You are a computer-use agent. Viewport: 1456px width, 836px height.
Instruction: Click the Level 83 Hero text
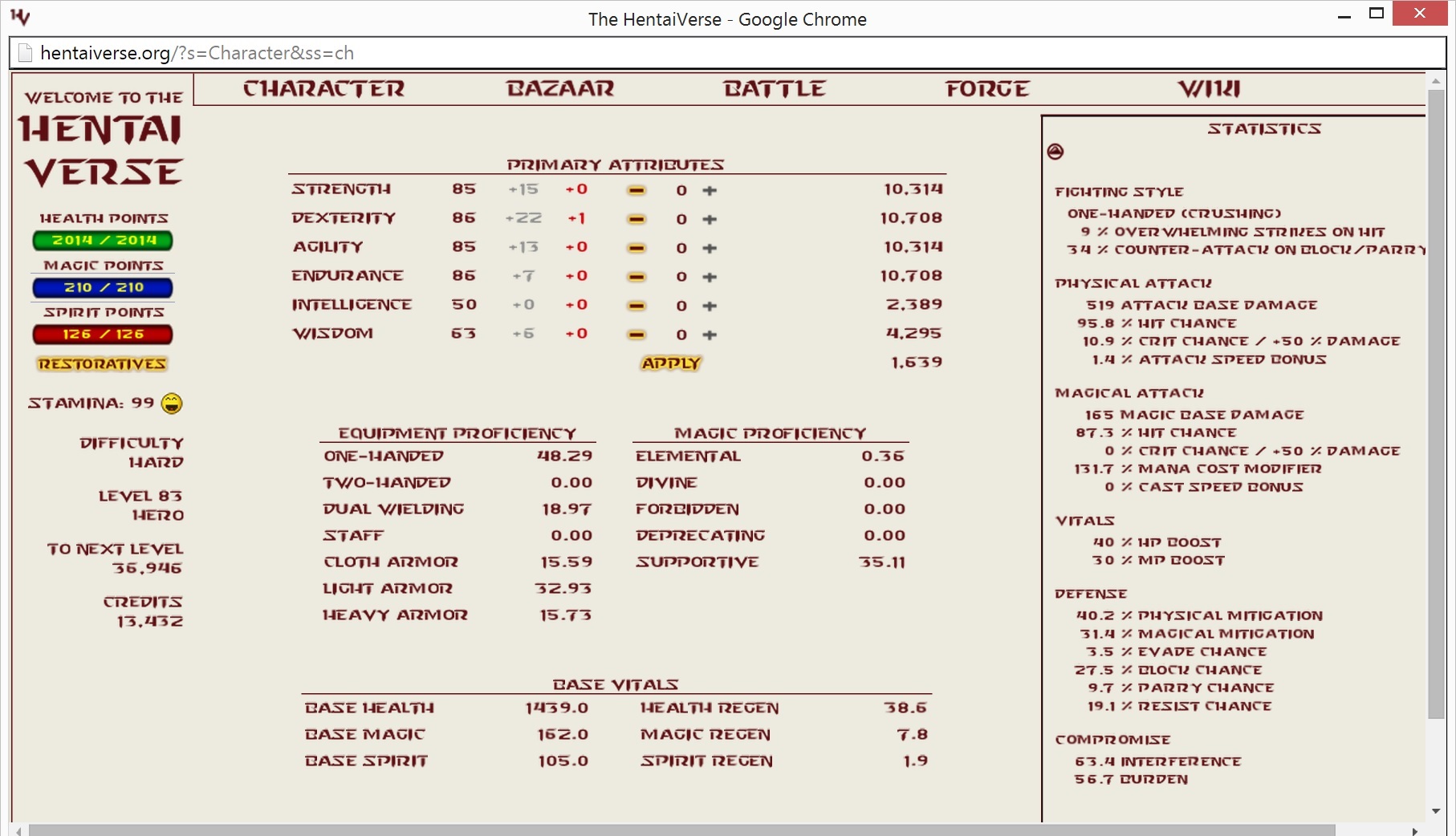(140, 505)
